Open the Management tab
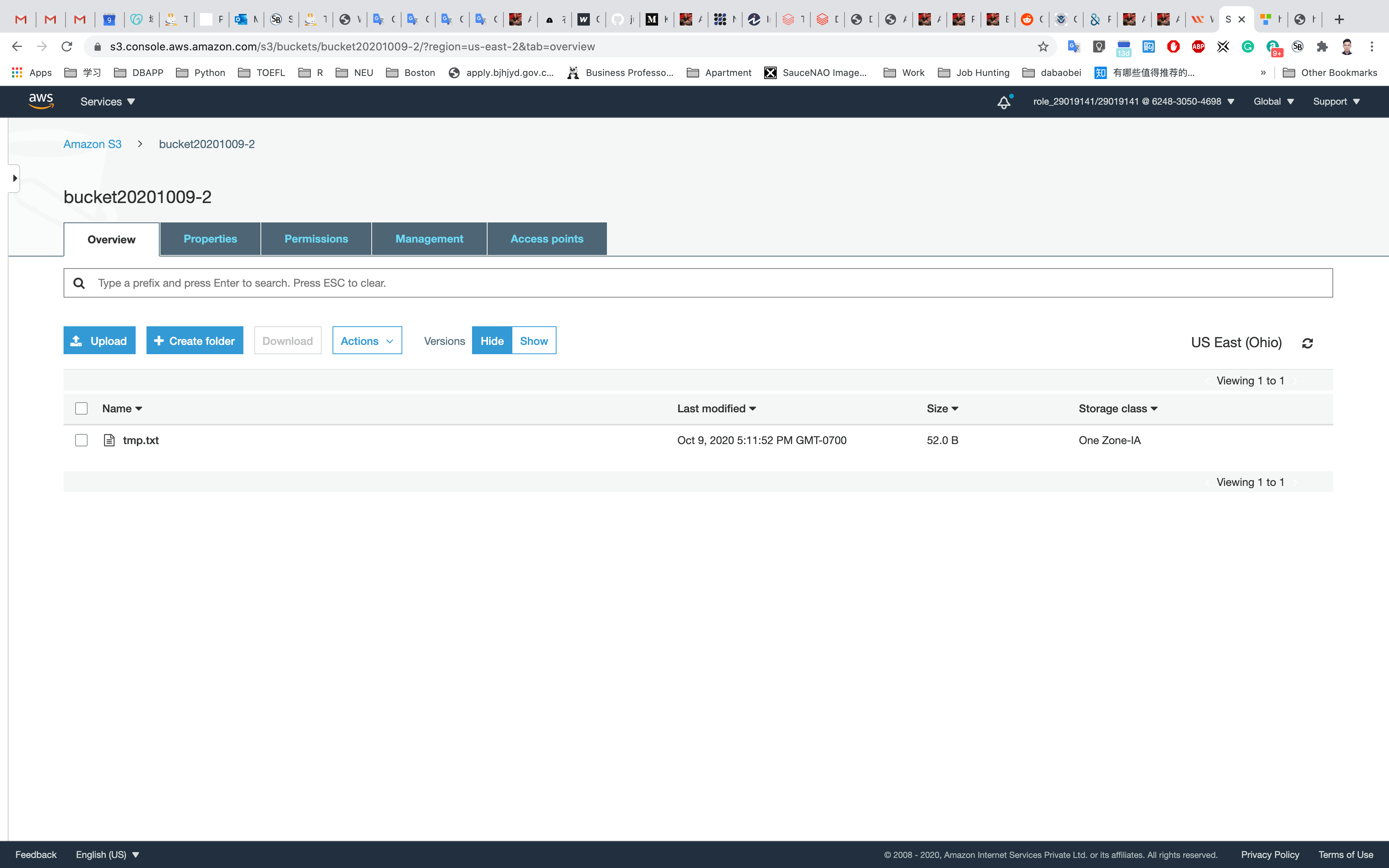Viewport: 1389px width, 868px height. (429, 239)
